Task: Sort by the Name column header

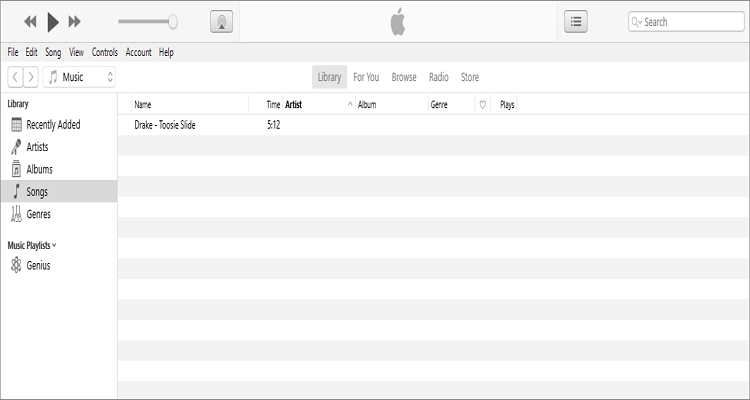Action: pos(190,104)
